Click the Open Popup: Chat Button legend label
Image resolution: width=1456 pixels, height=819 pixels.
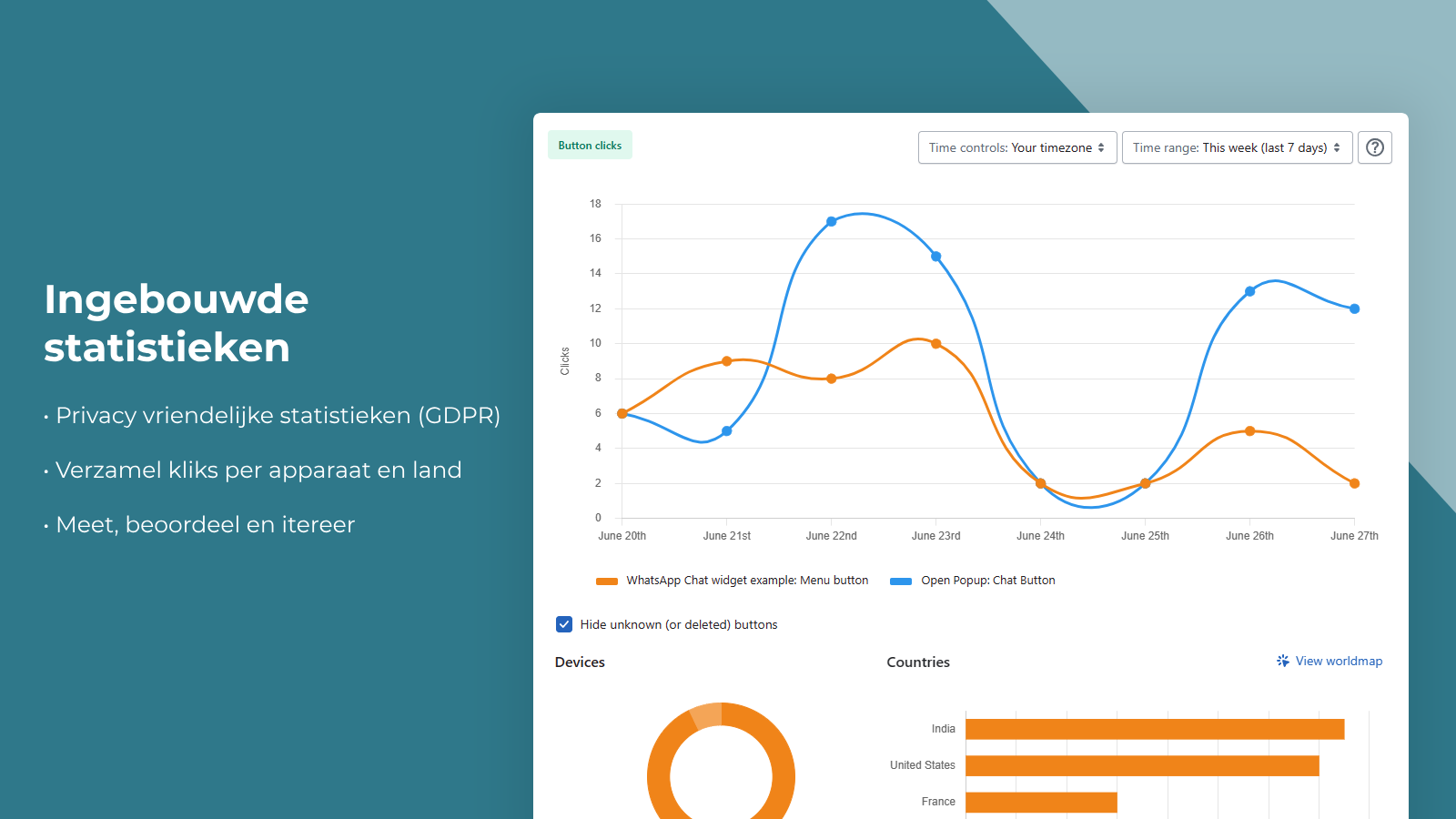(988, 581)
